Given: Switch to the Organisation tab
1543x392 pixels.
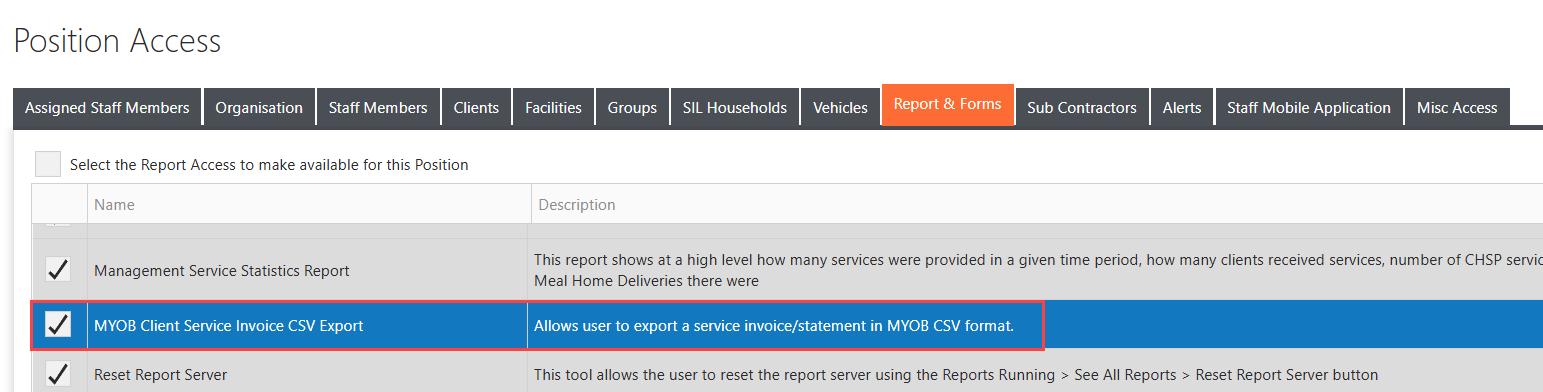Looking at the screenshot, I should [259, 108].
